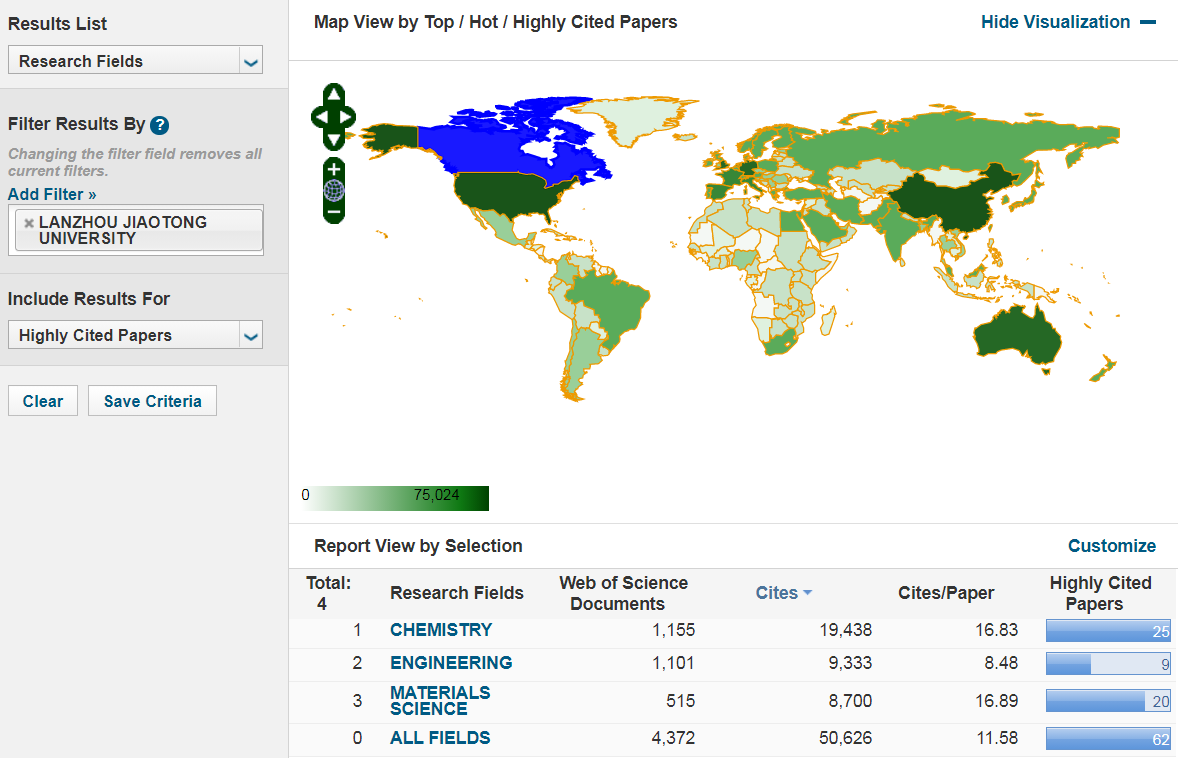Open the MATERIALS SCIENCE research field

[440, 701]
